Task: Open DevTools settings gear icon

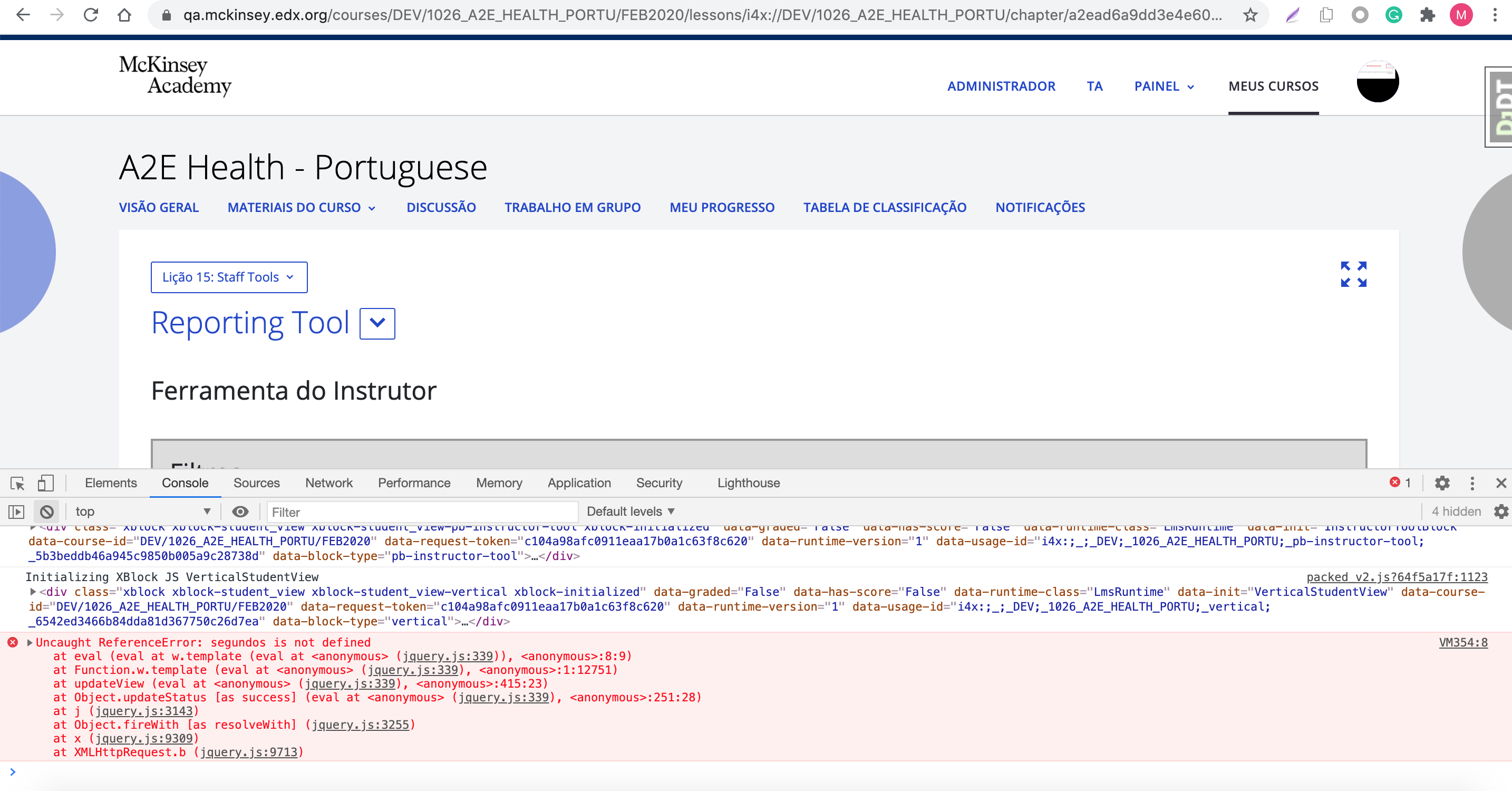Action: click(1442, 483)
